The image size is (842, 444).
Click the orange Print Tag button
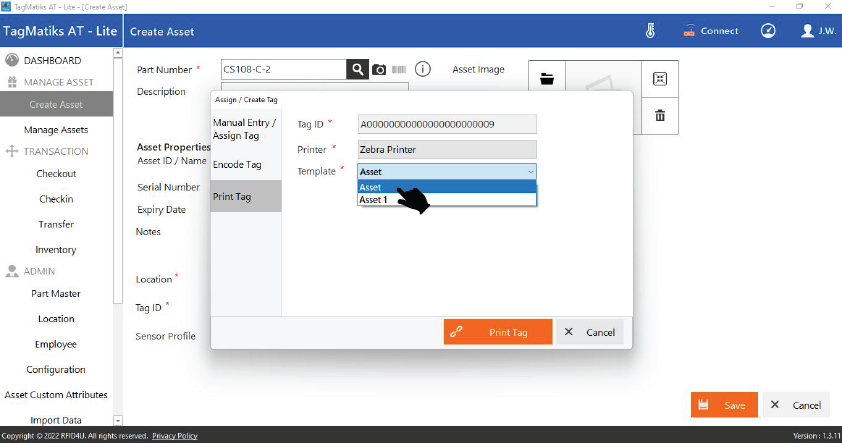click(x=498, y=332)
